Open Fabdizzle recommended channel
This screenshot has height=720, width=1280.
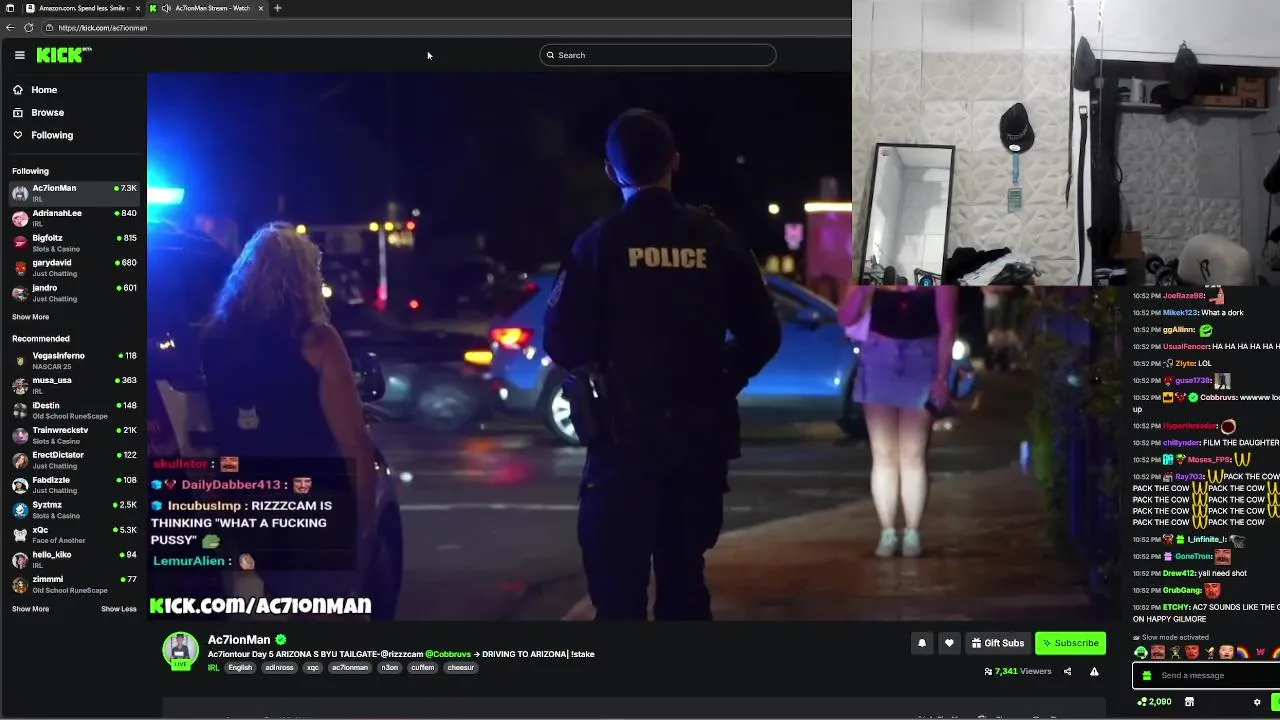[74, 485]
